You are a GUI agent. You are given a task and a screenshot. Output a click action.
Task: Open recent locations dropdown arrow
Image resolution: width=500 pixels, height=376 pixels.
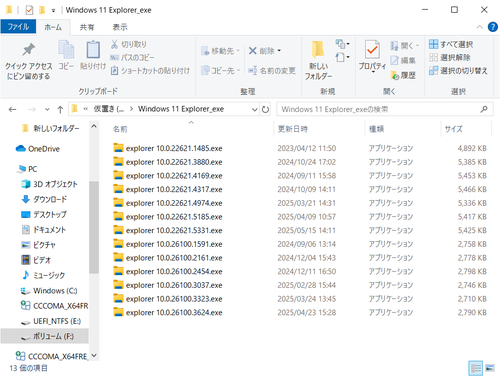coord(47,109)
